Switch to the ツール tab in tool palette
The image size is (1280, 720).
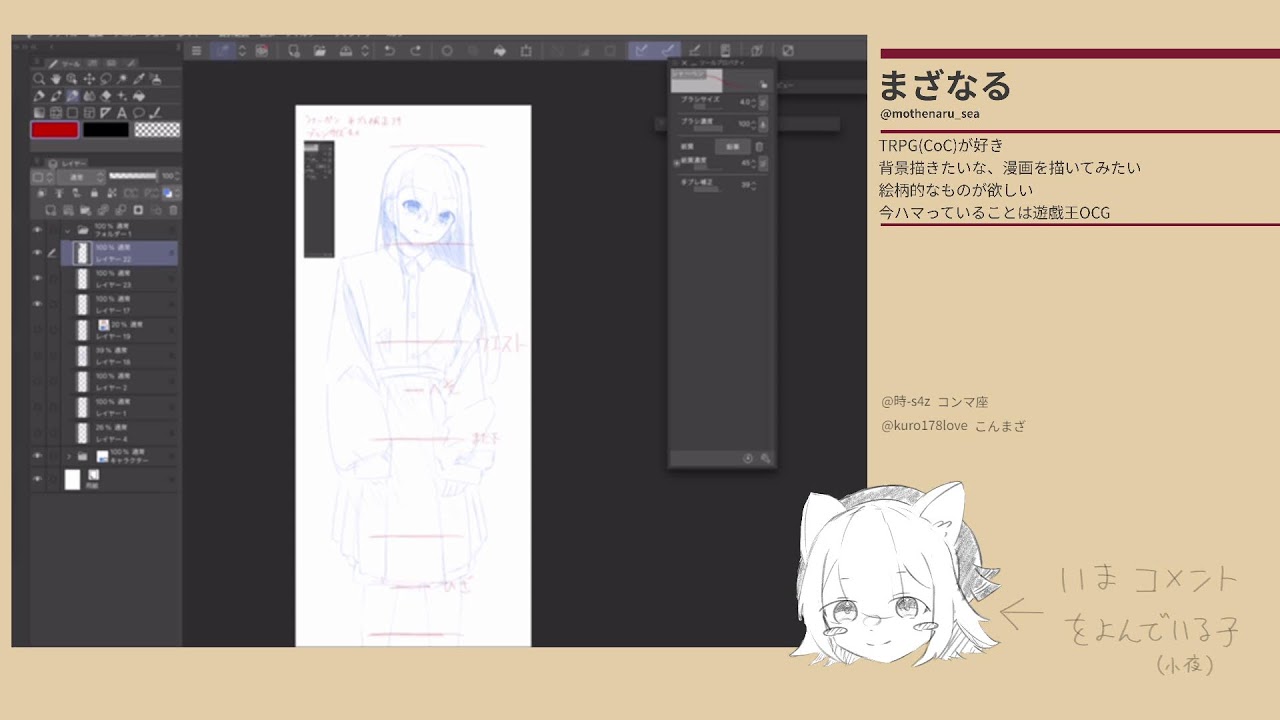[x=62, y=64]
